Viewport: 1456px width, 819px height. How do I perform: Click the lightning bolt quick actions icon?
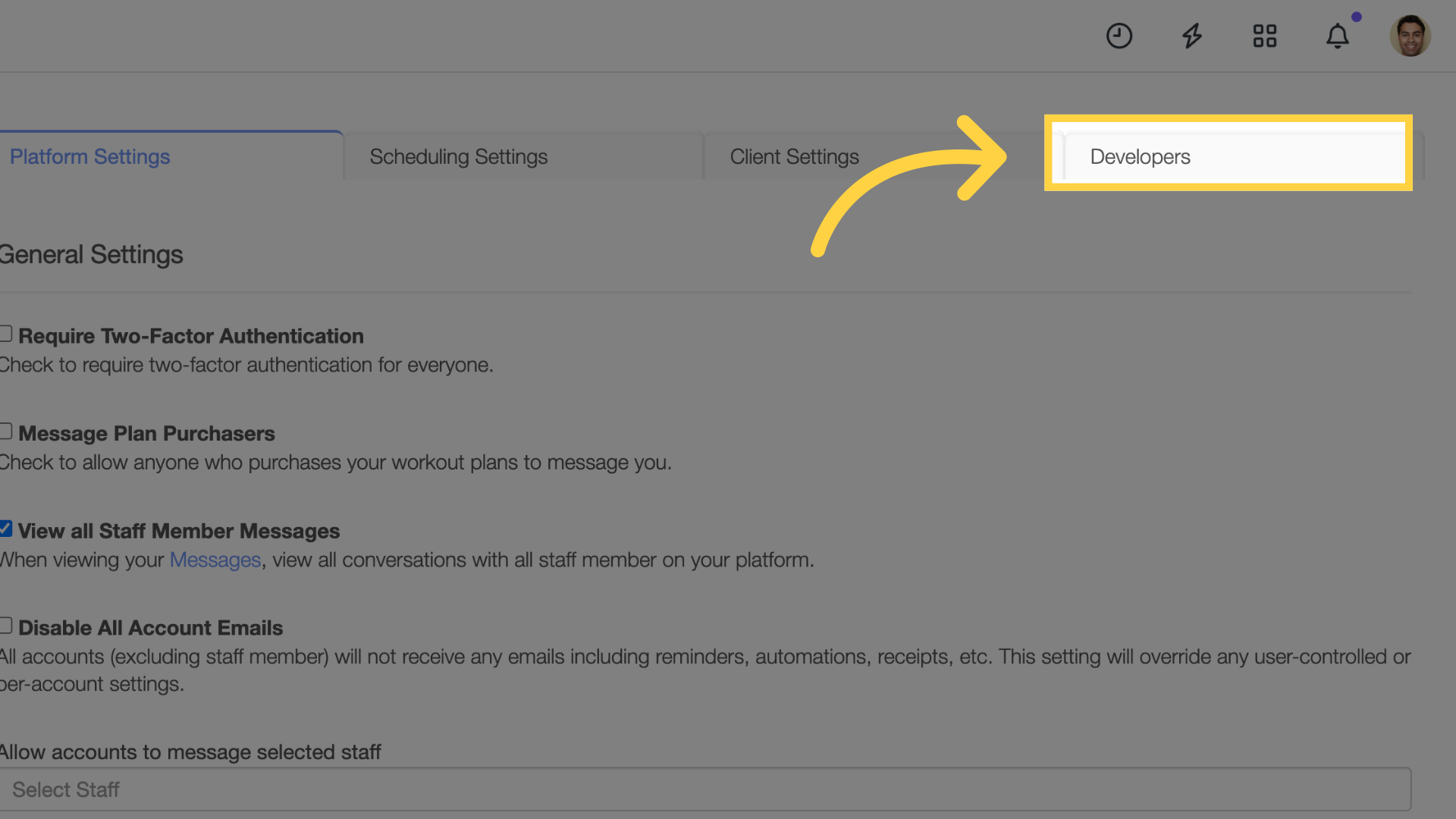(1192, 36)
